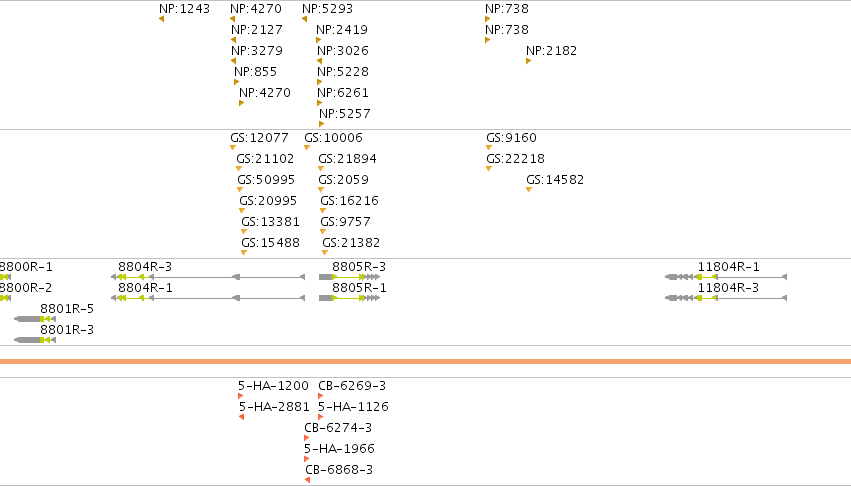Select the 8800R-2 transcript label
Image resolution: width=851 pixels, height=486 pixels.
26,288
